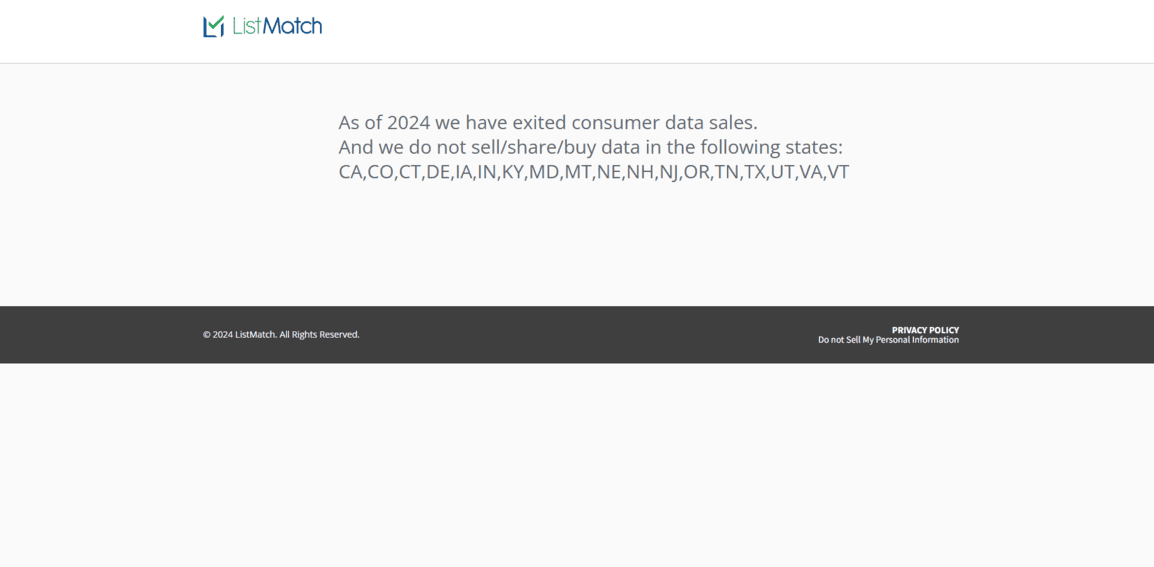Screen dimensions: 1154x567
Task: Click the TX state abbreviation
Action: [754, 172]
